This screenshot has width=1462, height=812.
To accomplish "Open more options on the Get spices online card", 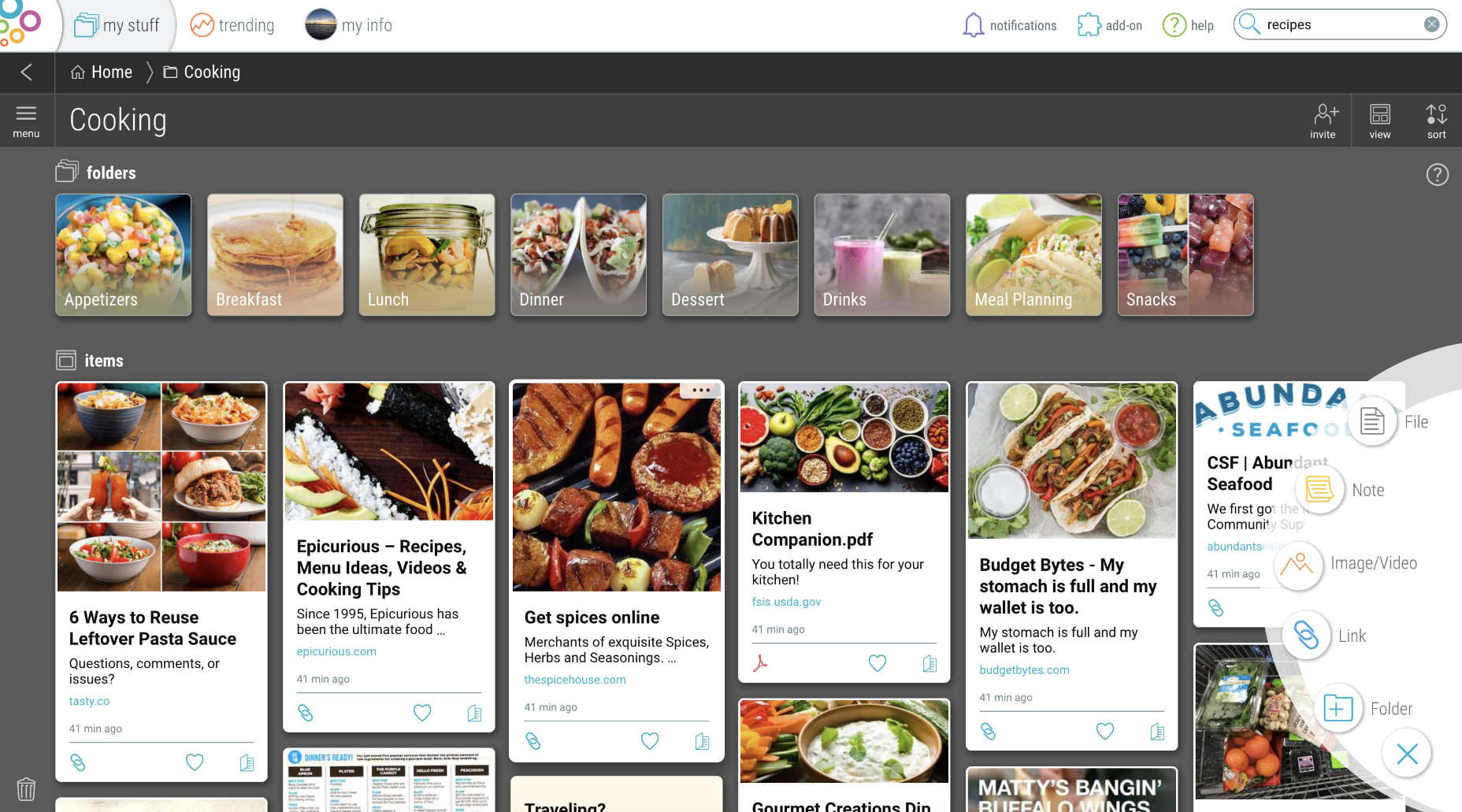I will click(x=700, y=391).
